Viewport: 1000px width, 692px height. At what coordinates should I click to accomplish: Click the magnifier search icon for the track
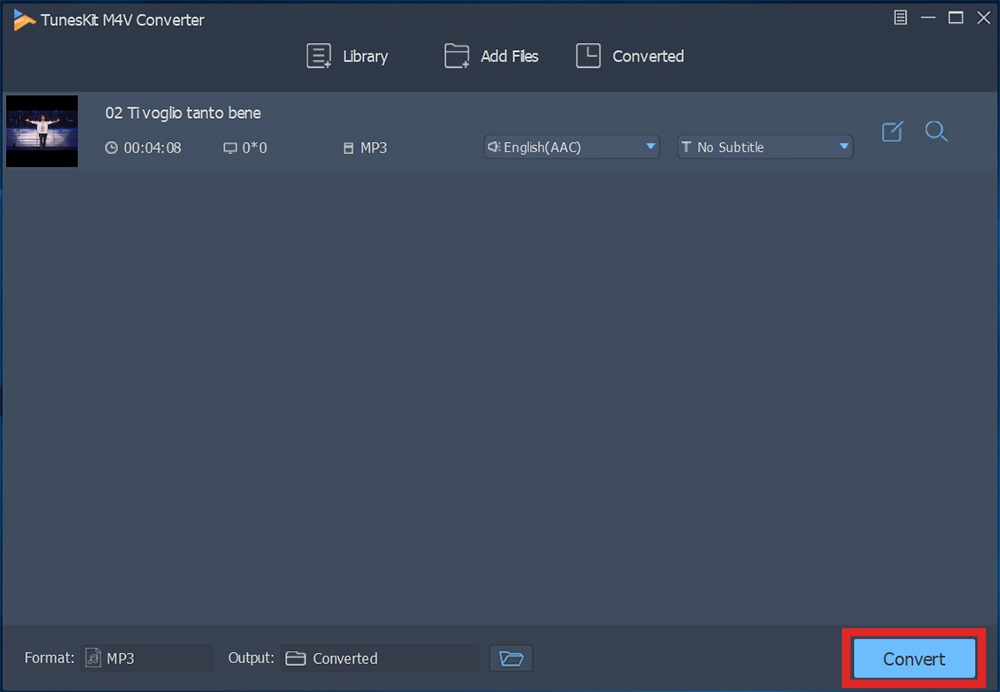pyautogui.click(x=936, y=131)
